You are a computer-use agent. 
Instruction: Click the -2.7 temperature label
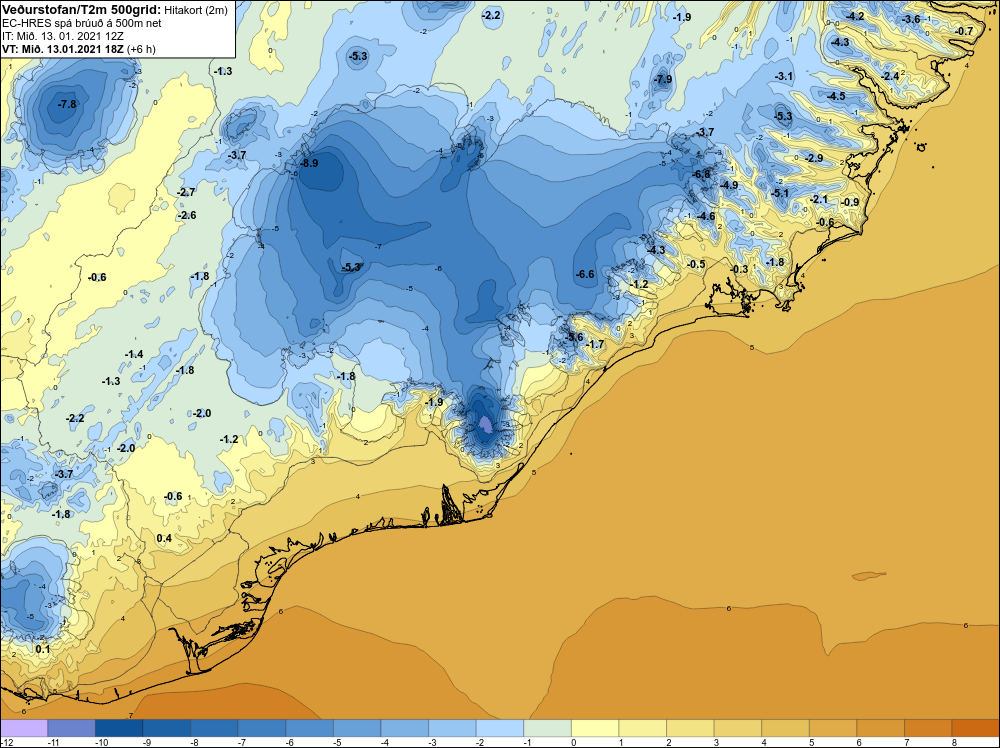click(x=186, y=192)
